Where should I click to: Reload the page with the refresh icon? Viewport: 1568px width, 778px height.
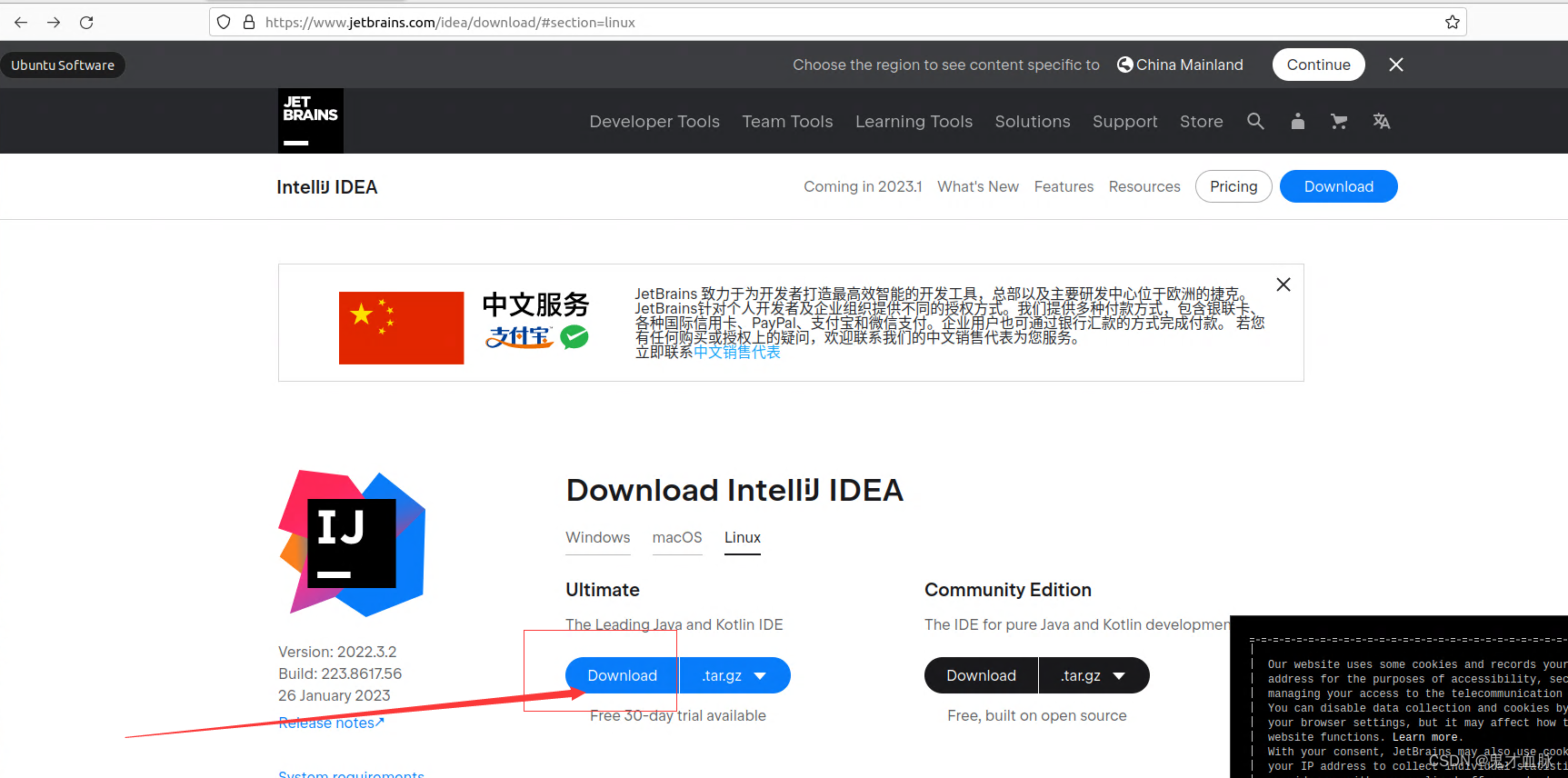[x=86, y=22]
